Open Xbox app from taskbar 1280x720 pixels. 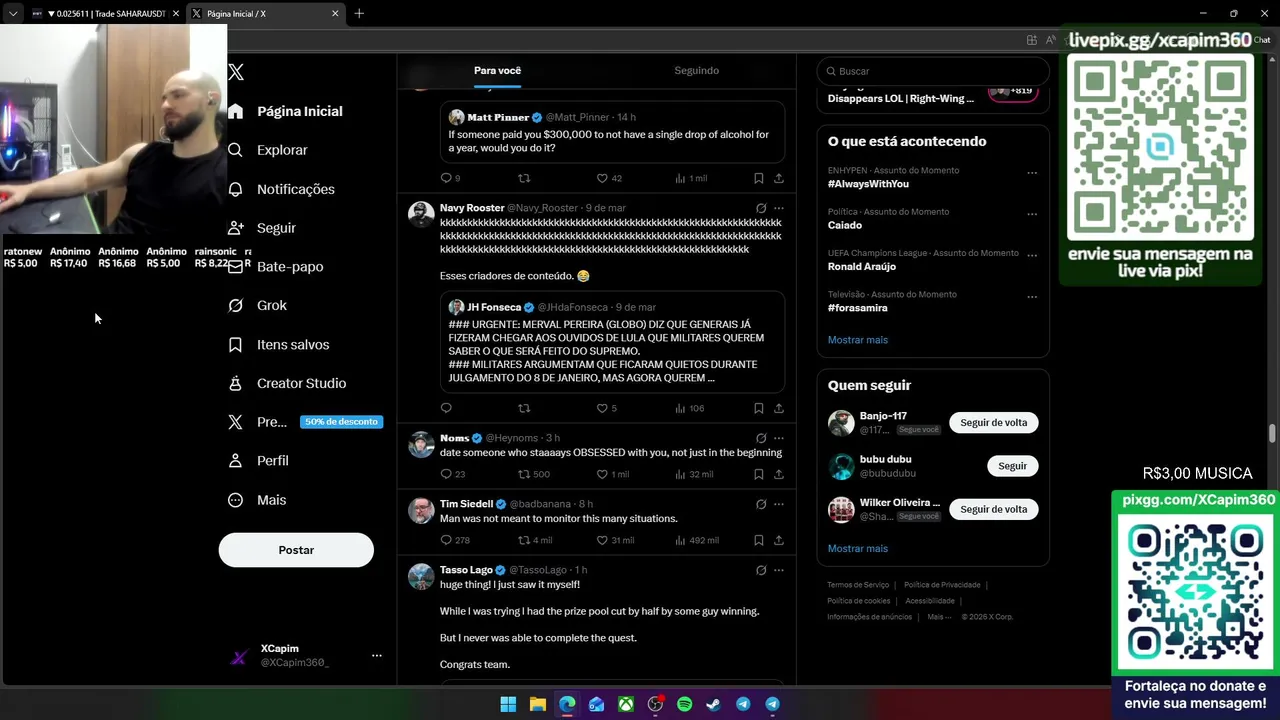coord(625,704)
